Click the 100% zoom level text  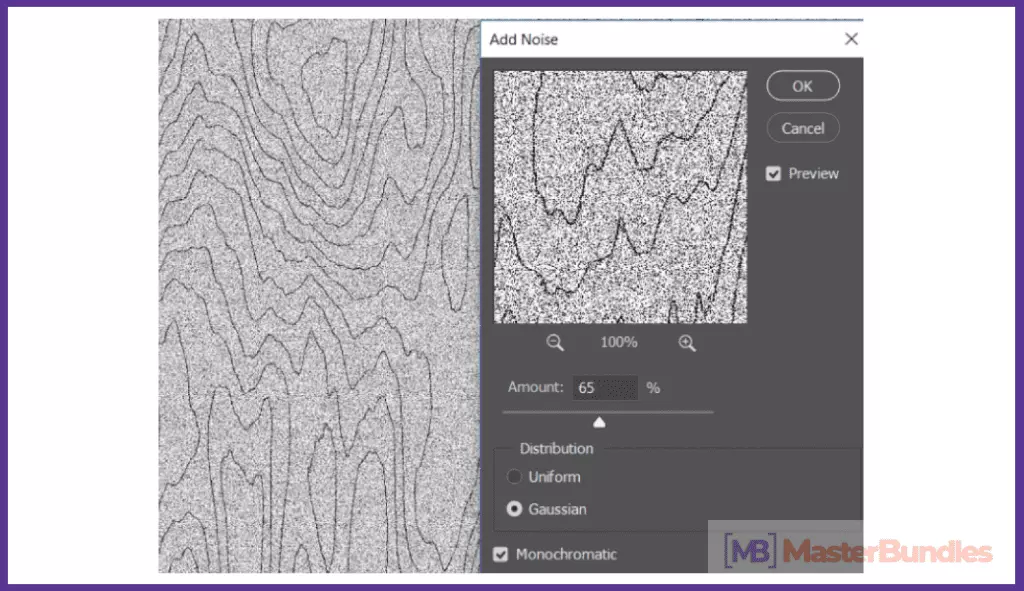(618, 343)
